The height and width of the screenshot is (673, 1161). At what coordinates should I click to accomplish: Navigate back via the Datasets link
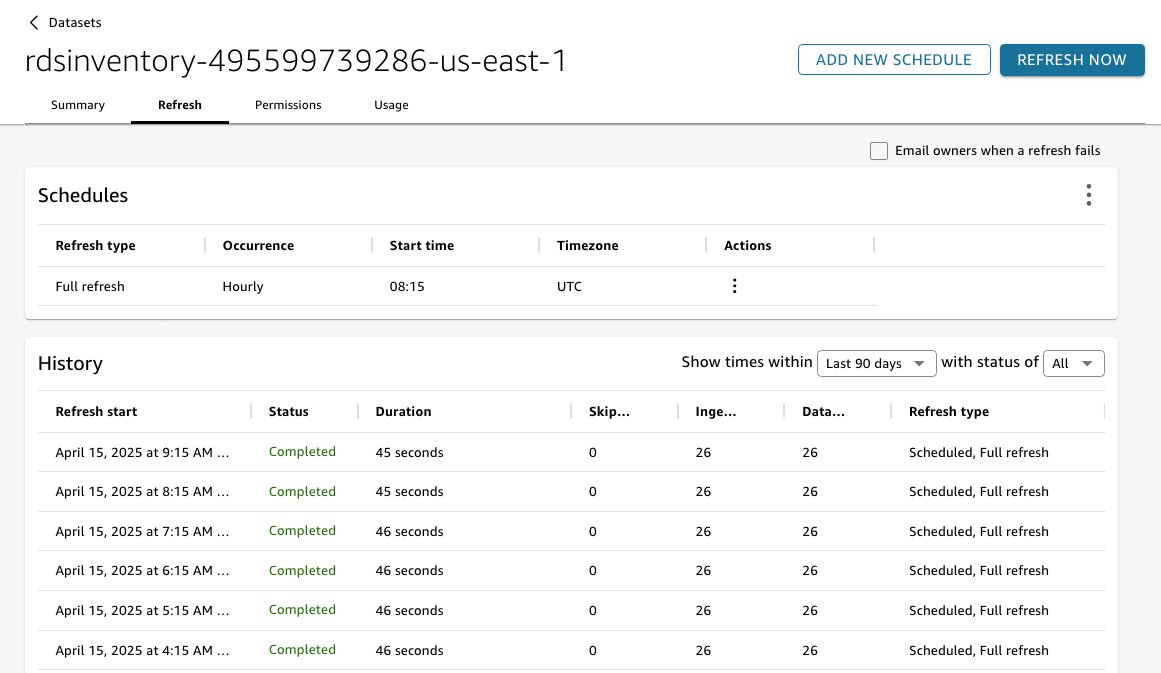[75, 22]
